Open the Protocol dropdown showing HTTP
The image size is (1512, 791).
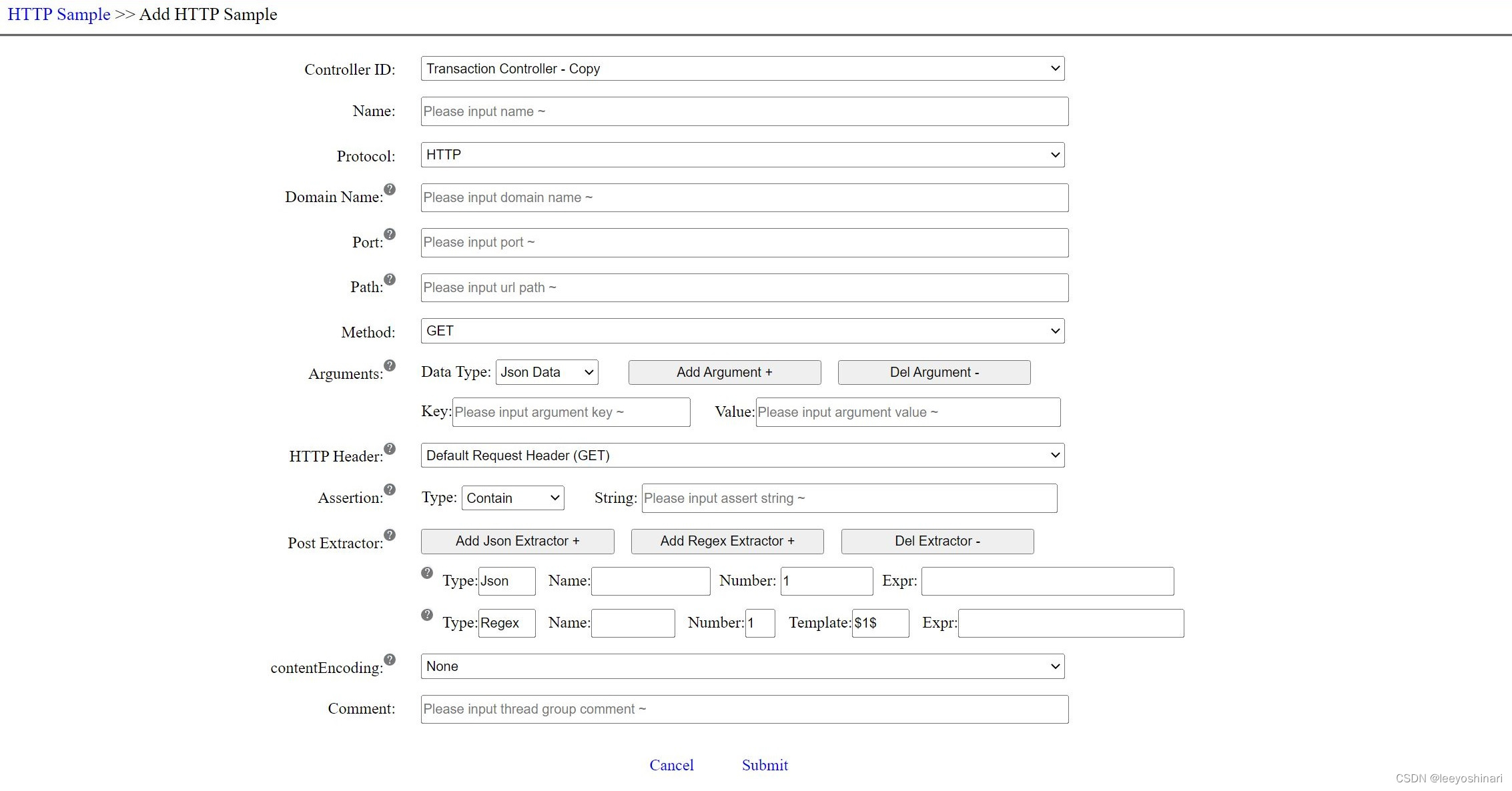pos(743,155)
